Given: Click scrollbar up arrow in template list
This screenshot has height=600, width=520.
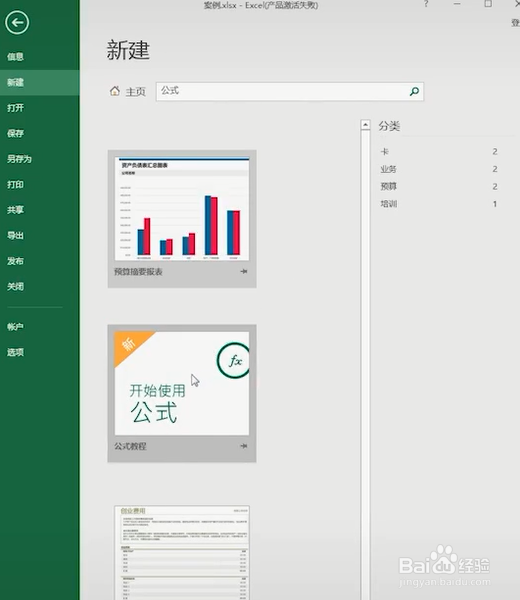Looking at the screenshot, I should tap(365, 125).
